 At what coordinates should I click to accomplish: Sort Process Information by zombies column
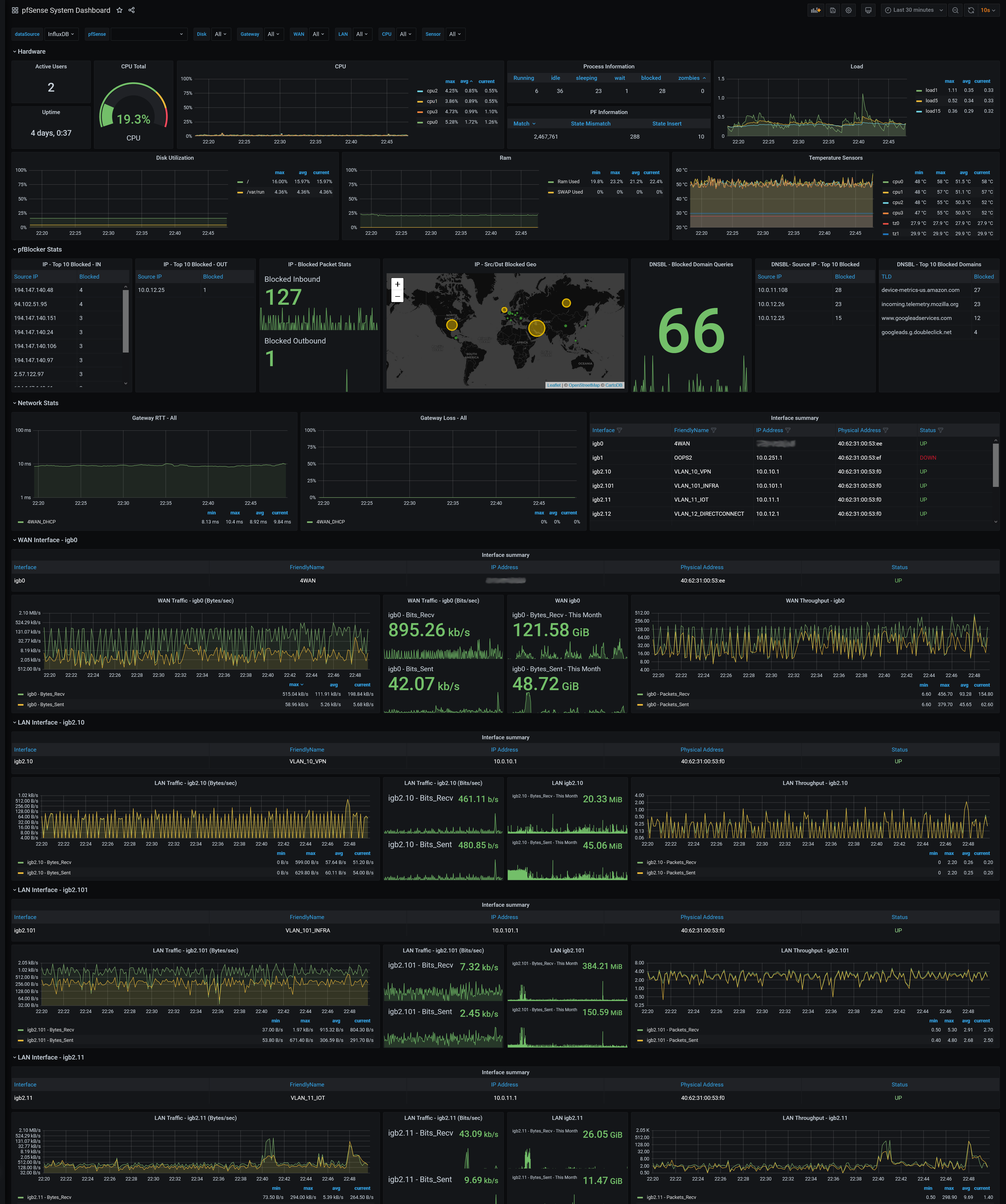[x=689, y=78]
